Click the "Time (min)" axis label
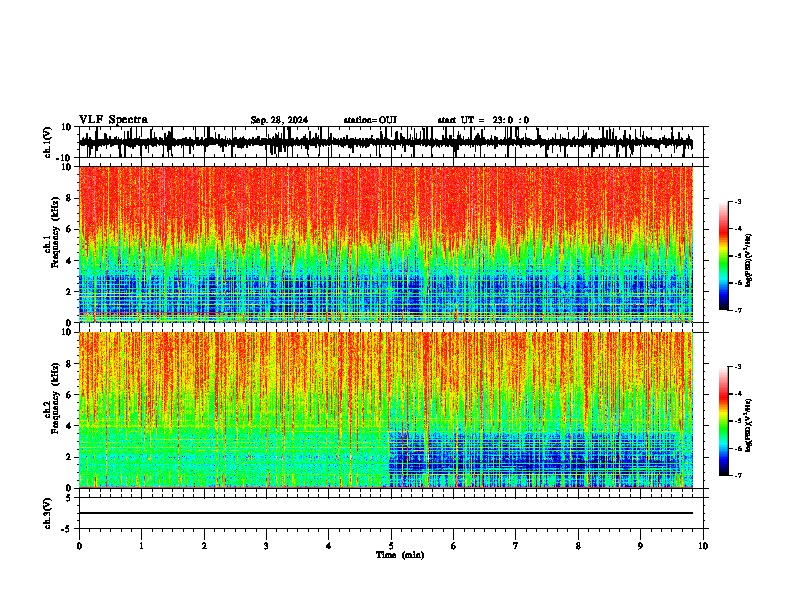The height and width of the screenshot is (612, 792). (x=400, y=555)
